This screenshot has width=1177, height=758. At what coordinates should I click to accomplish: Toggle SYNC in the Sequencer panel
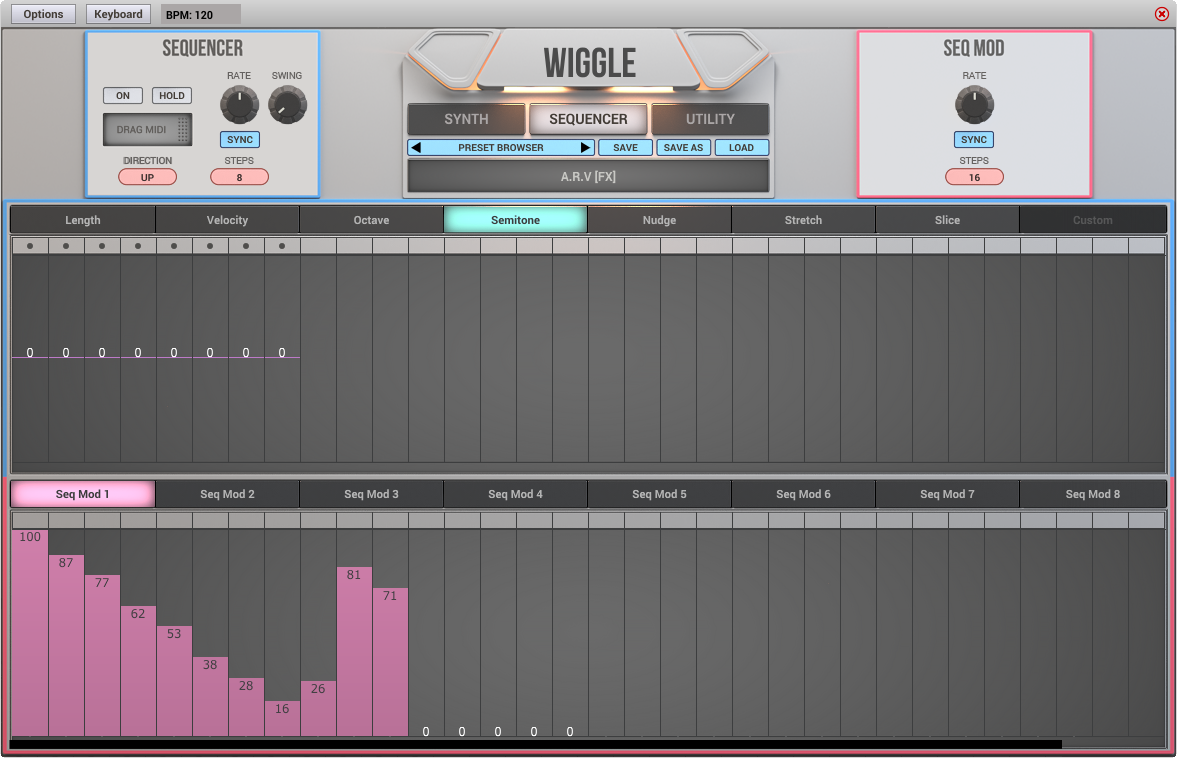click(239, 140)
